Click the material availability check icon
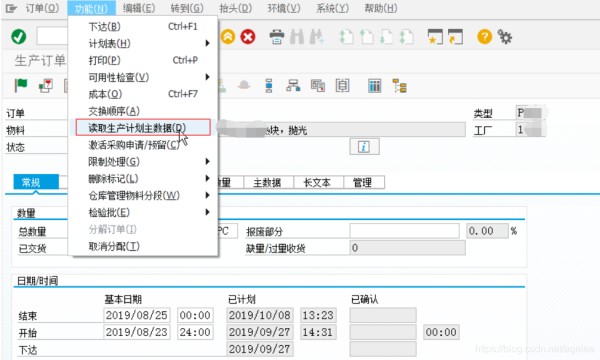 [x=46, y=86]
